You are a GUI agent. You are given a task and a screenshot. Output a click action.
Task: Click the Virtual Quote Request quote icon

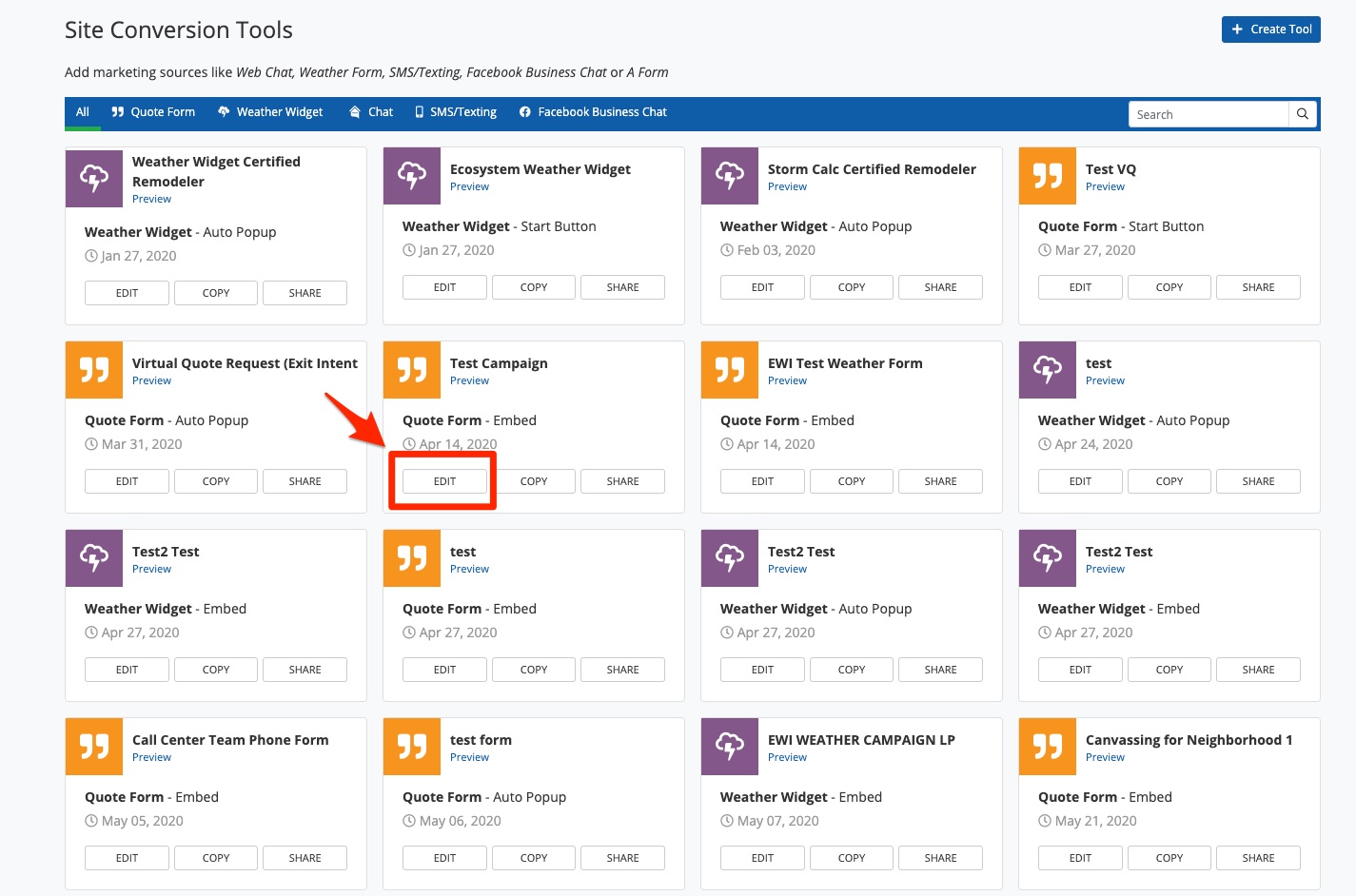pyautogui.click(x=94, y=370)
